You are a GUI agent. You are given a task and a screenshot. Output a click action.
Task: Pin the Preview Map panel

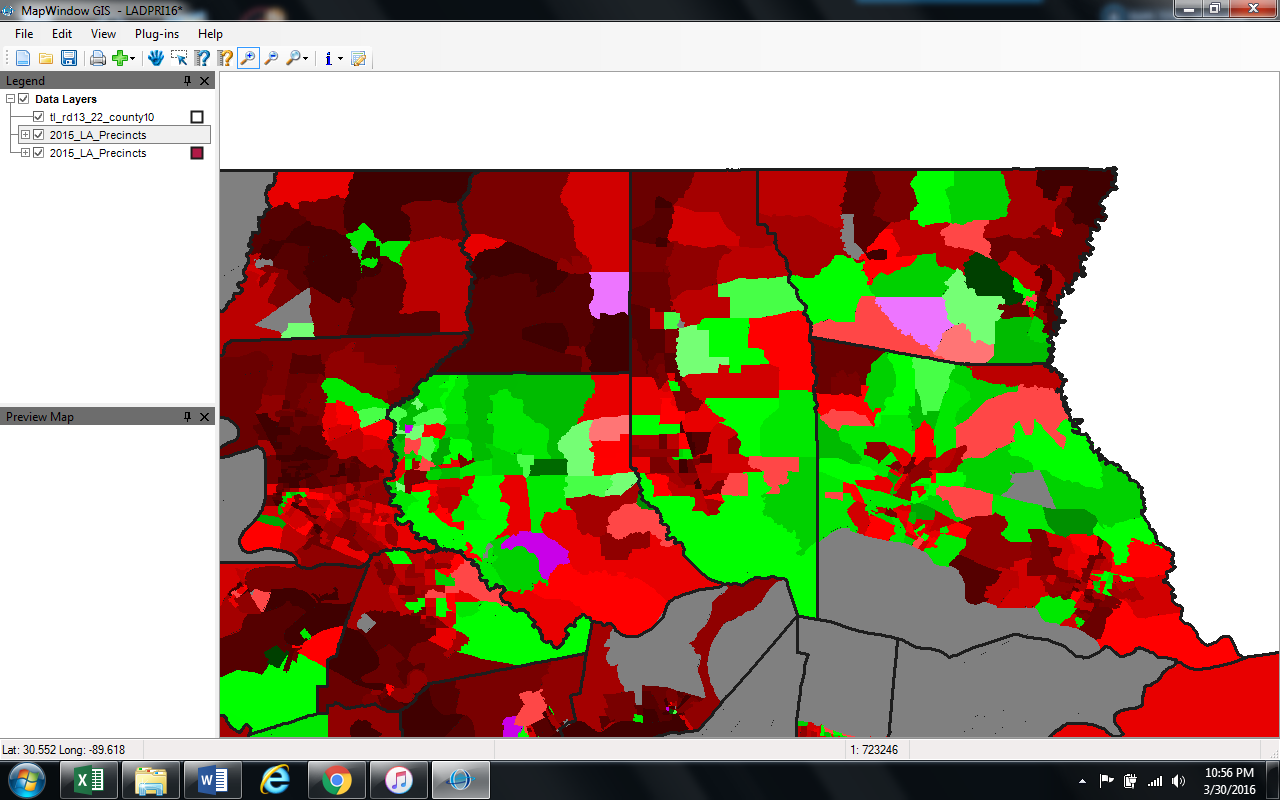(187, 417)
